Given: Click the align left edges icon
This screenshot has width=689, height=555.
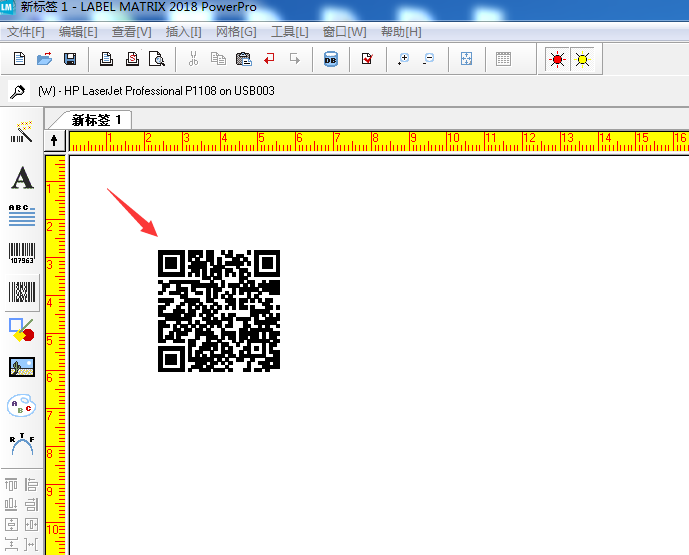Looking at the screenshot, I should coord(31,485).
